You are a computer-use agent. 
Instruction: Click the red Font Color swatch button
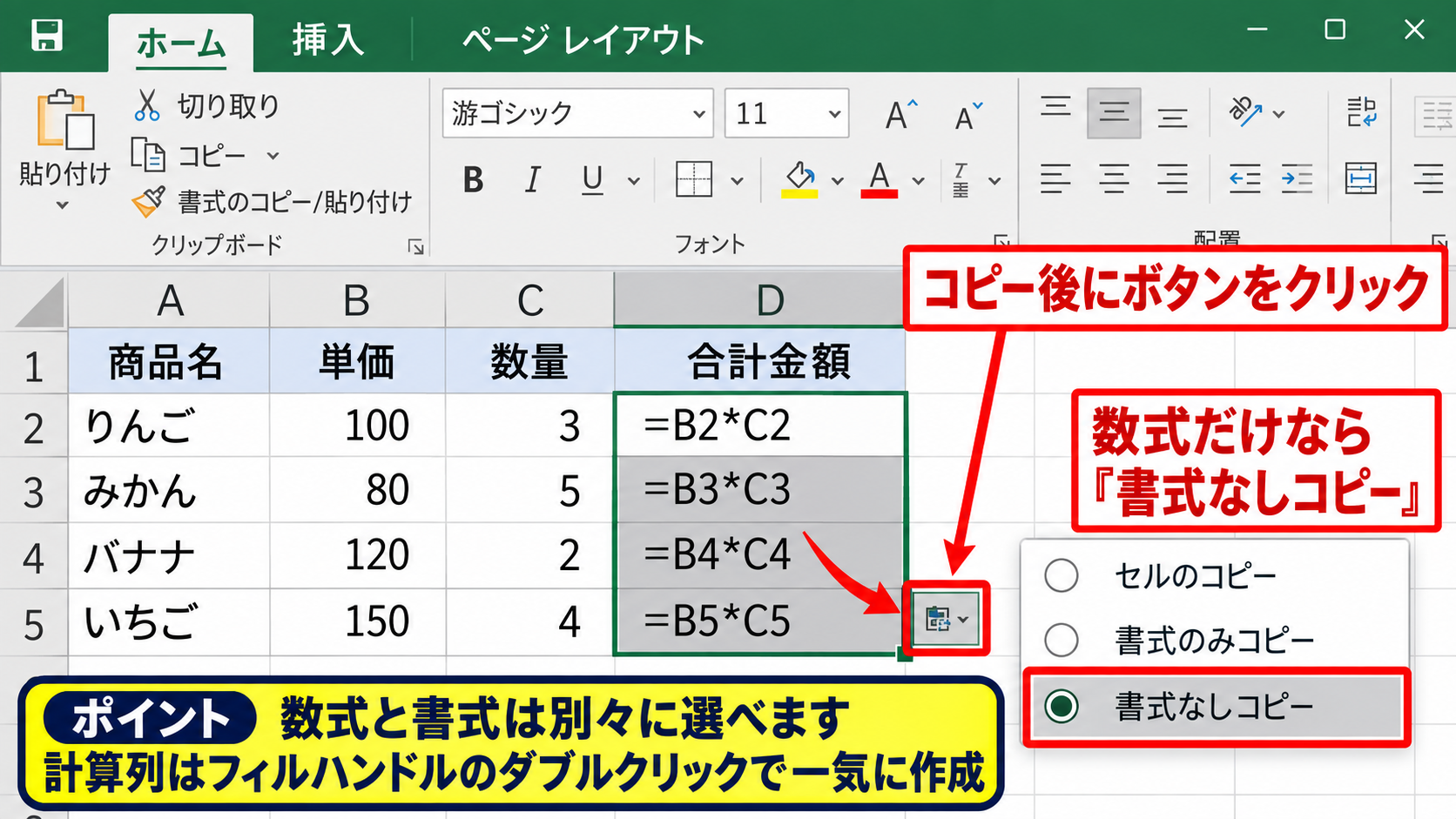point(880,179)
